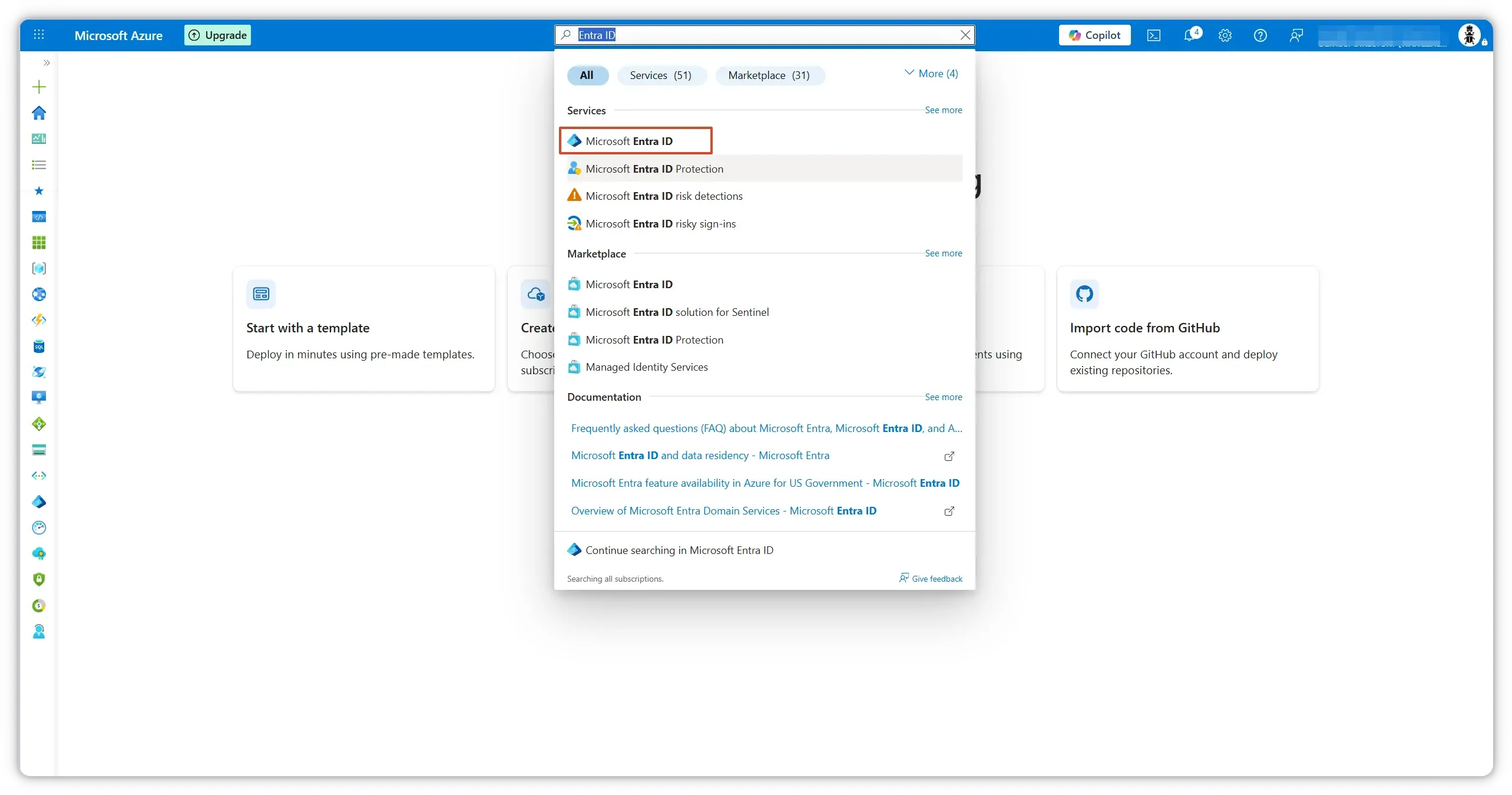The height and width of the screenshot is (795, 1512).
Task: Open Advisor cloud icon in sidebar
Action: [39, 553]
